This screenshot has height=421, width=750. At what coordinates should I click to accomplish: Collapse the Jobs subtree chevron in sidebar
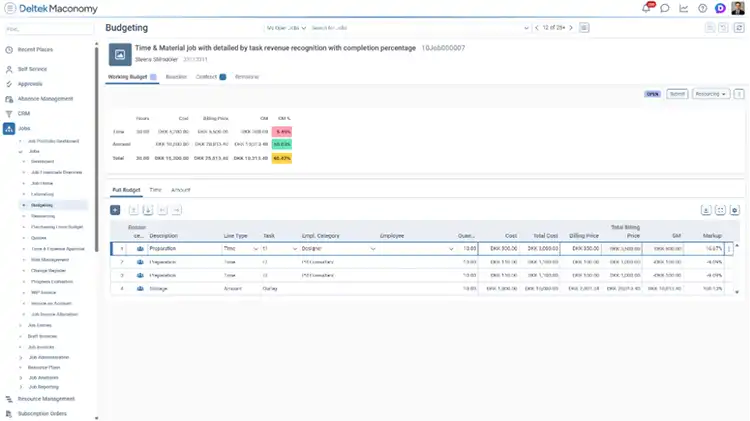pyautogui.click(x=20, y=152)
